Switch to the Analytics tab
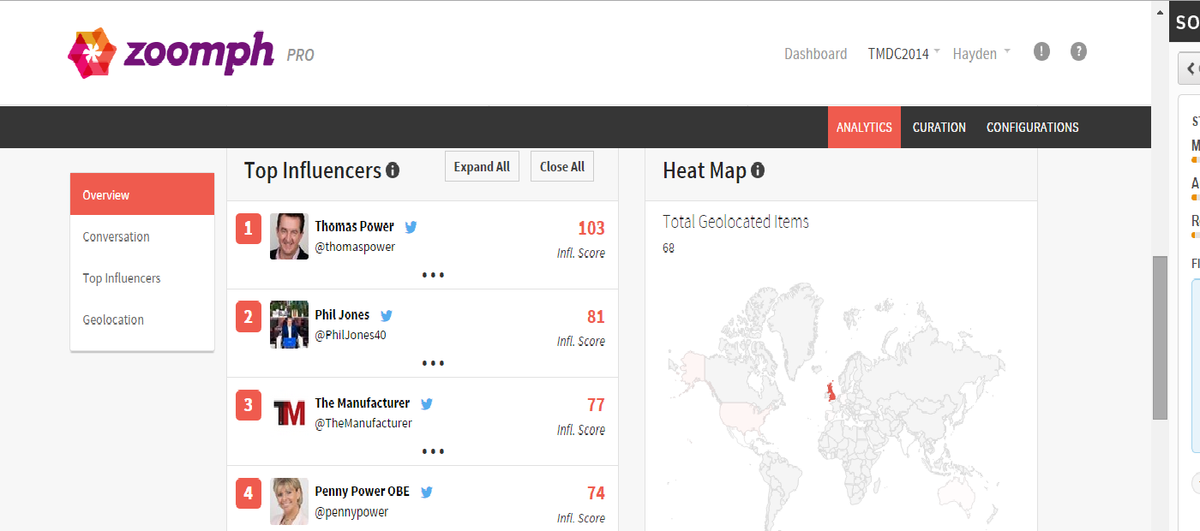This screenshot has width=1200, height=531. click(864, 127)
